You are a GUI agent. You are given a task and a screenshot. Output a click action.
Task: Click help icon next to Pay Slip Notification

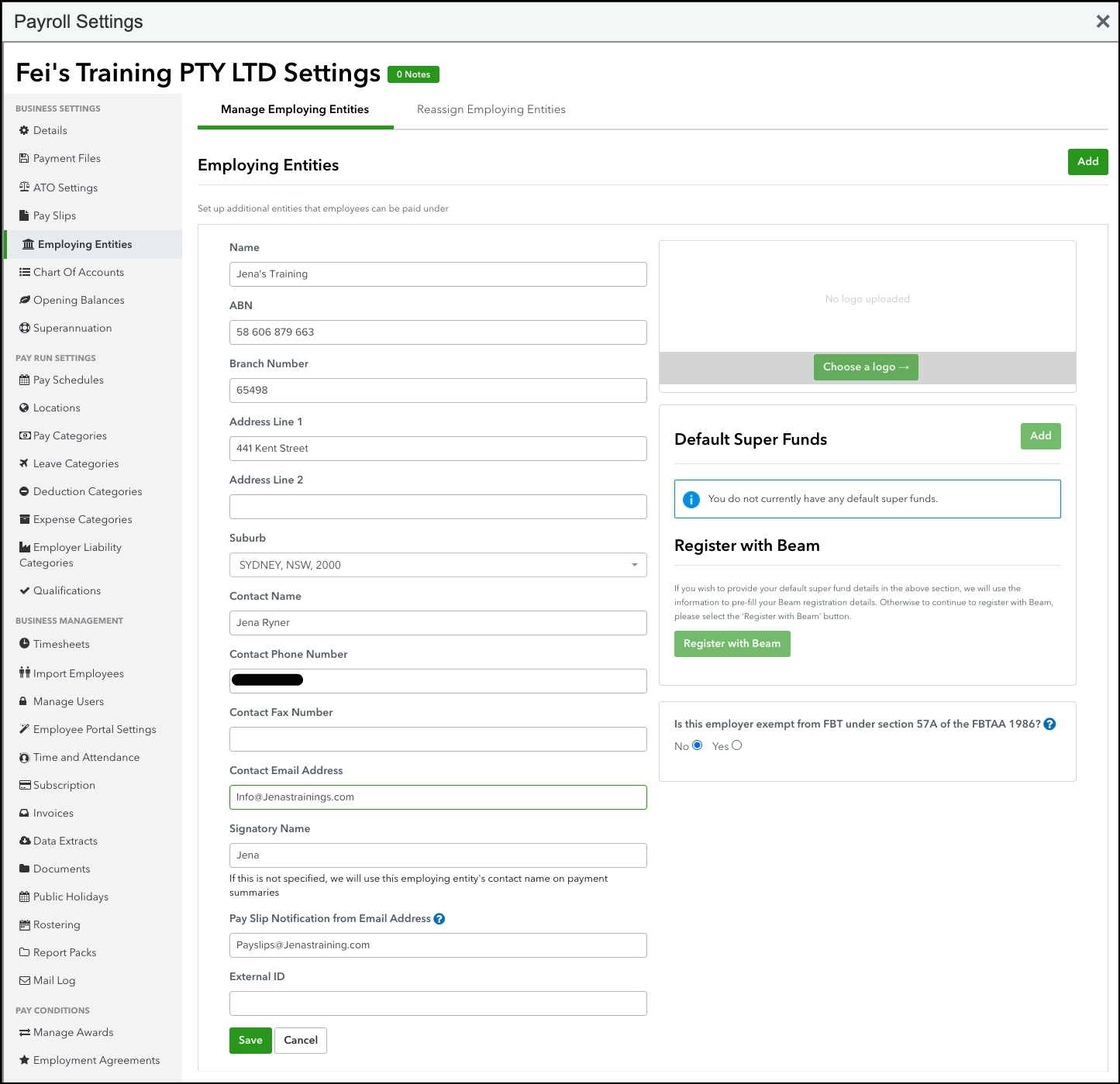click(x=439, y=919)
